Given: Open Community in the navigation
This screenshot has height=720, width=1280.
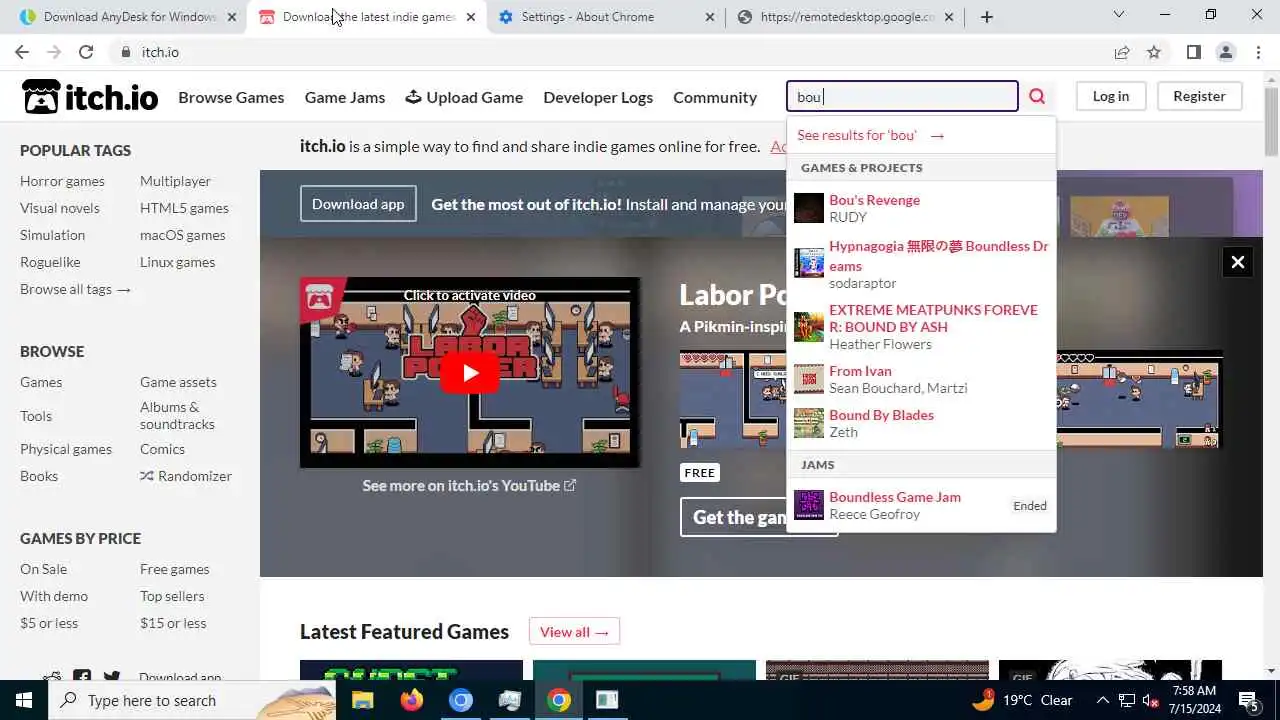Looking at the screenshot, I should coord(715,97).
